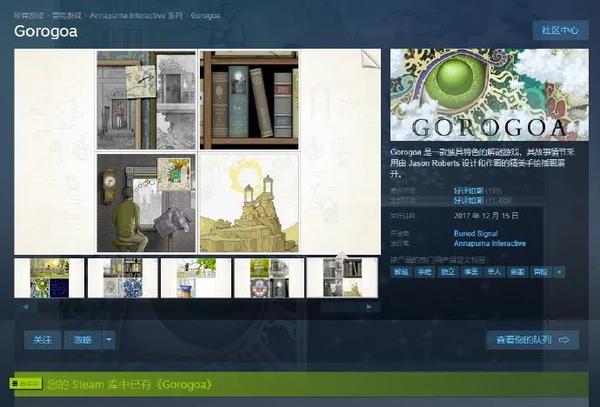Open the developer link Buried Signal
This screenshot has width=600, height=407.
(x=476, y=233)
